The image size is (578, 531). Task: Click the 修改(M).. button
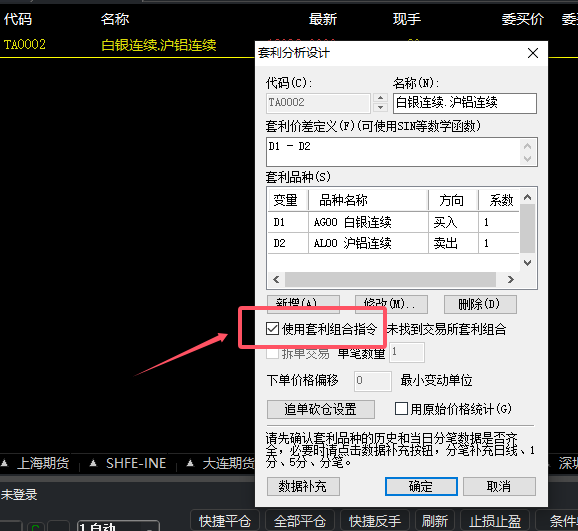[x=391, y=304]
